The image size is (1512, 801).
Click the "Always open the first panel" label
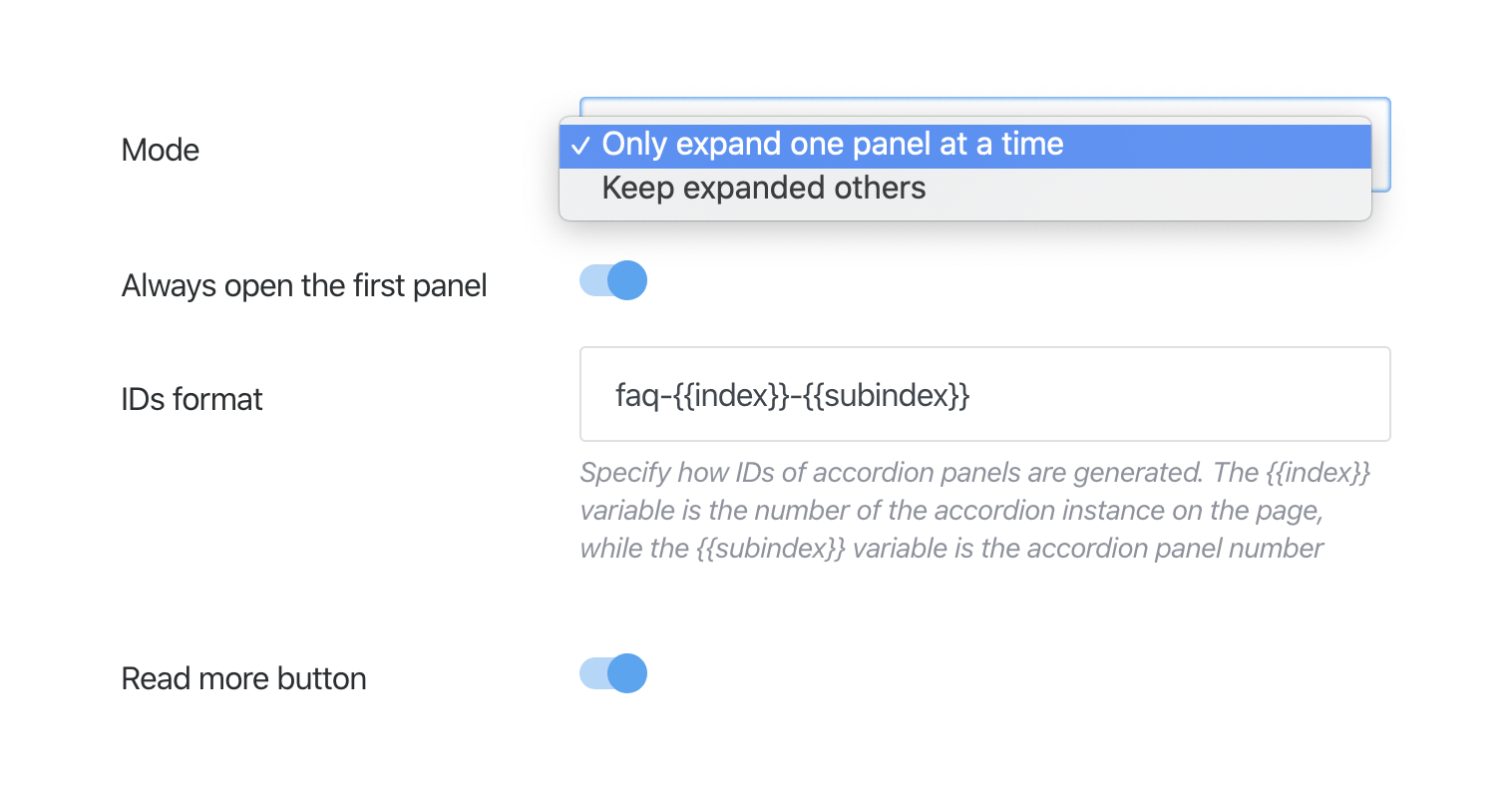(303, 285)
